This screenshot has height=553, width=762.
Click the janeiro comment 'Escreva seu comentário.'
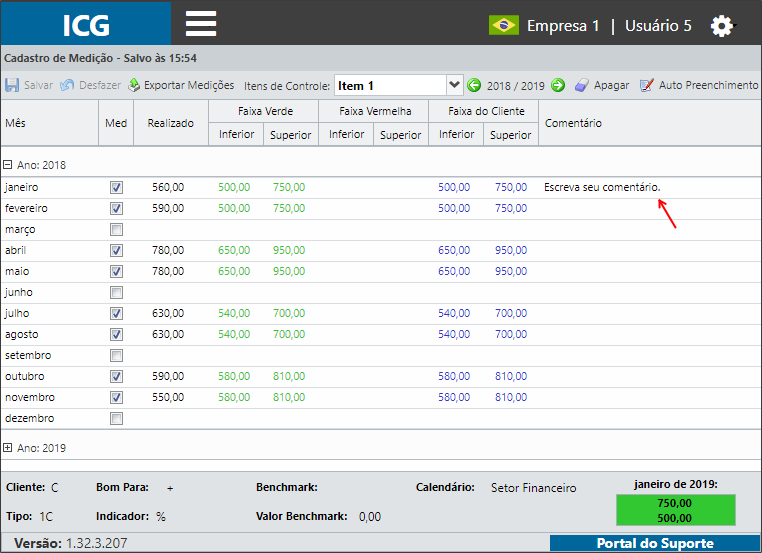[x=602, y=187]
